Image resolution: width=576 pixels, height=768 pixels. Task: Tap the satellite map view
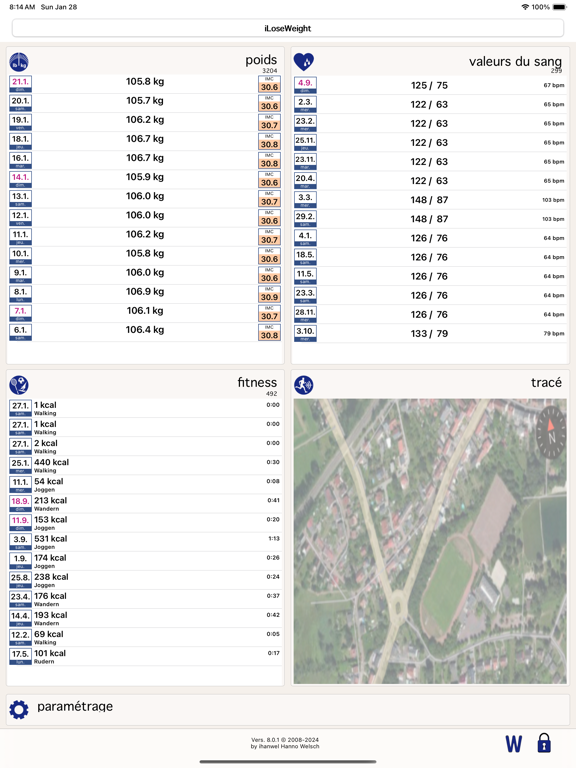pyautogui.click(x=430, y=541)
